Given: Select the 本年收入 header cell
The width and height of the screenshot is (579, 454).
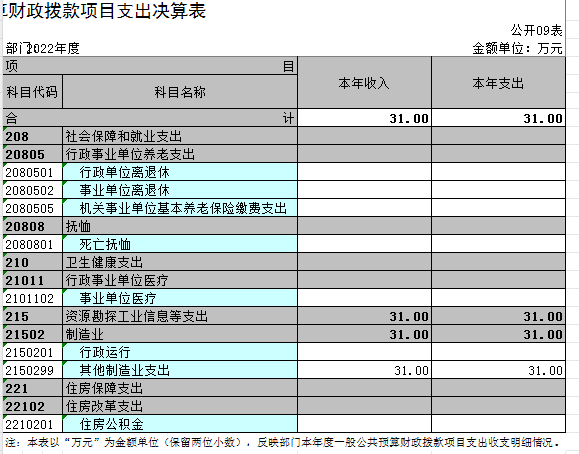Looking at the screenshot, I should pos(364,83).
